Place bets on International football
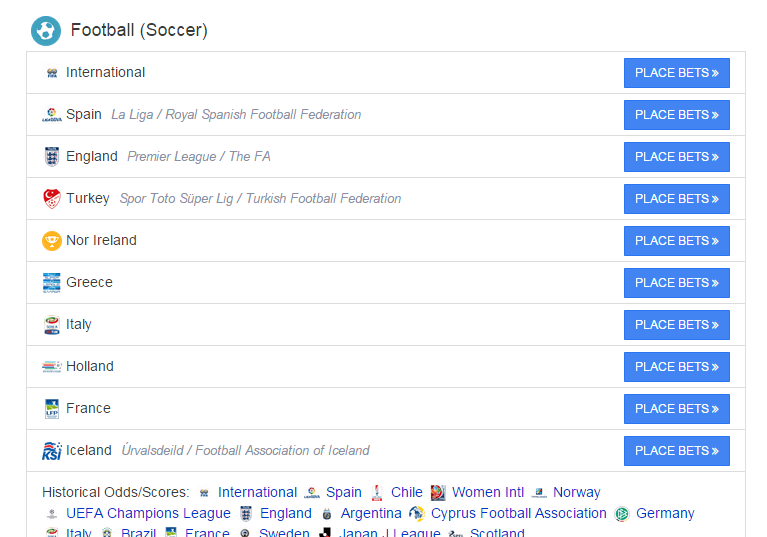Image resolution: width=767 pixels, height=537 pixels. coord(677,73)
